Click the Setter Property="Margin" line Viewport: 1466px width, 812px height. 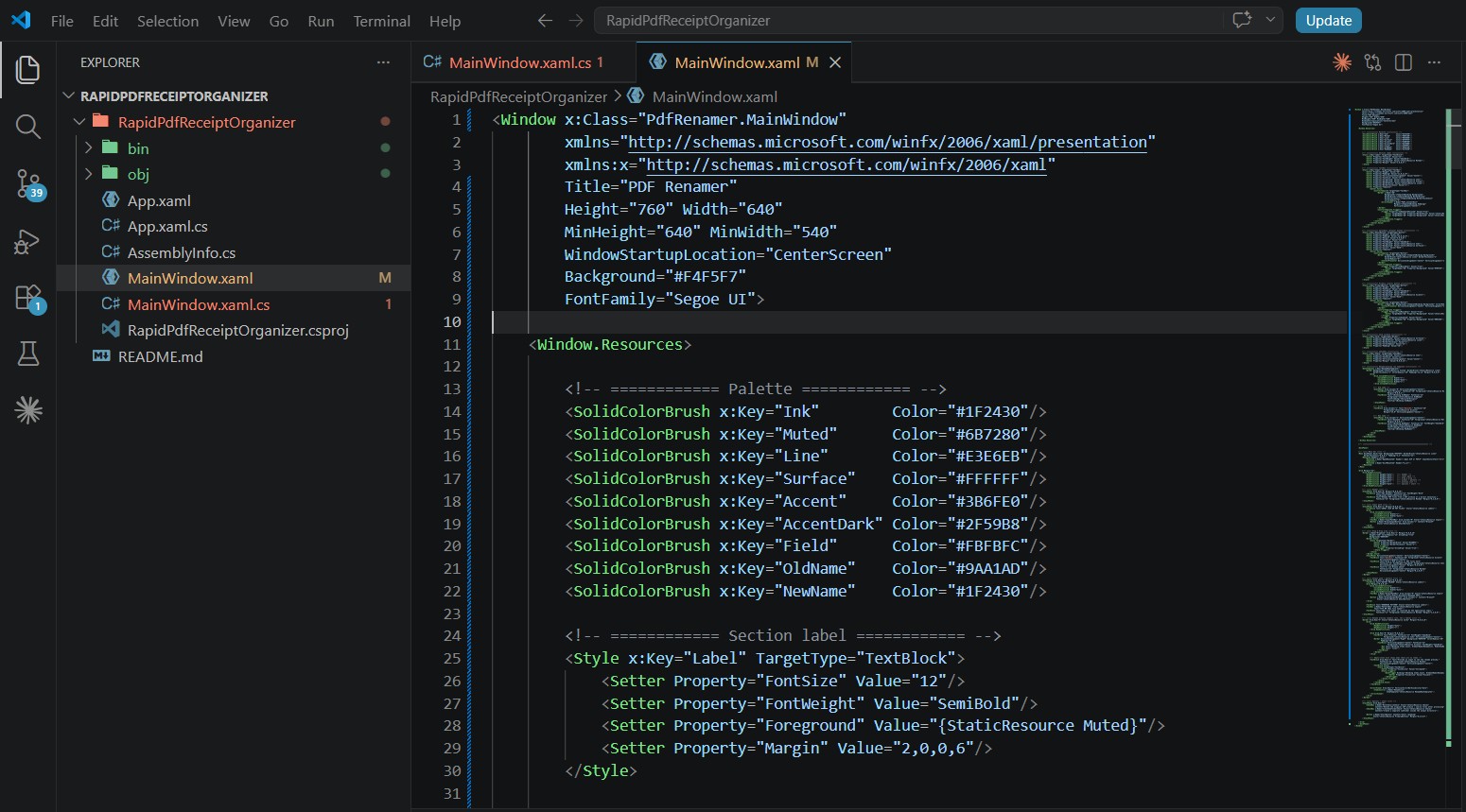(796, 748)
